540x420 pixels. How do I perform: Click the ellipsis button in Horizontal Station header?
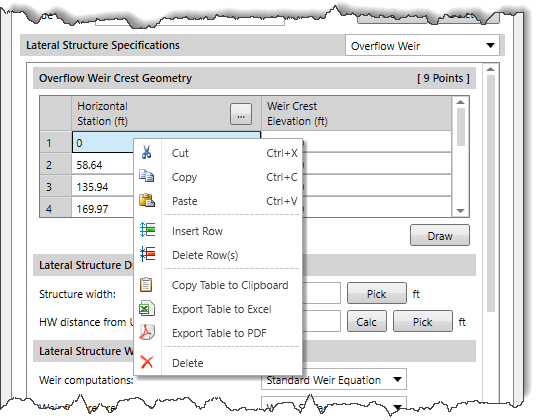point(241,114)
